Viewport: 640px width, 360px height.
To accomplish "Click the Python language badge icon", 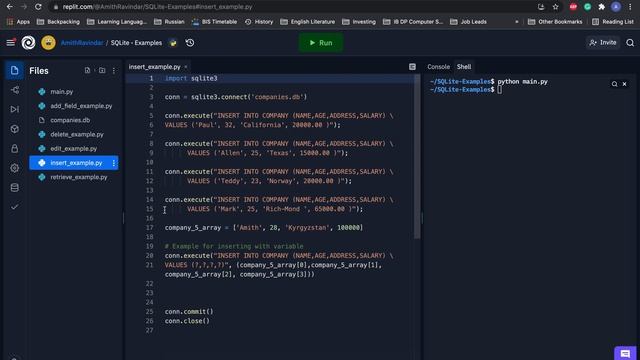I will 173,42.
